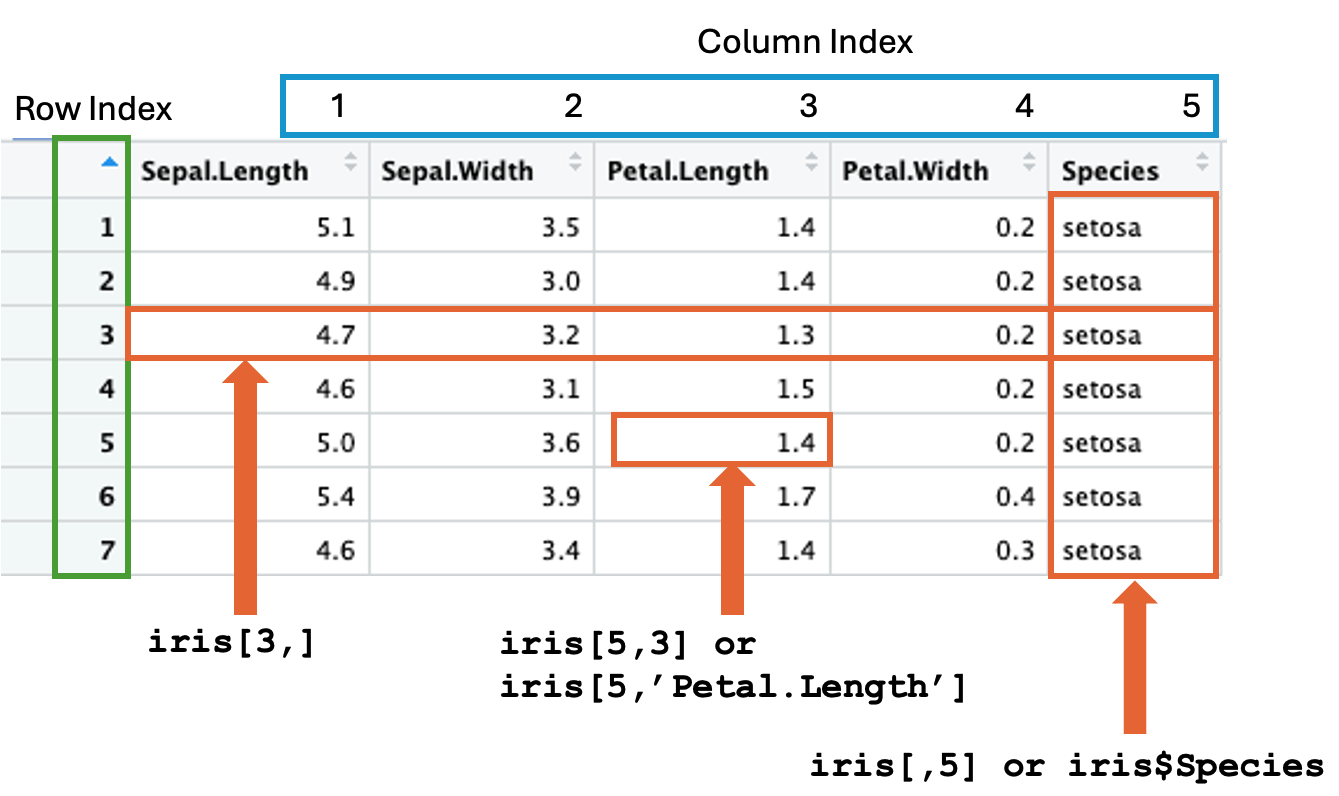This screenshot has height=796, width=1339.
Task: Click the column index number 3 in blue box
Action: point(809,106)
